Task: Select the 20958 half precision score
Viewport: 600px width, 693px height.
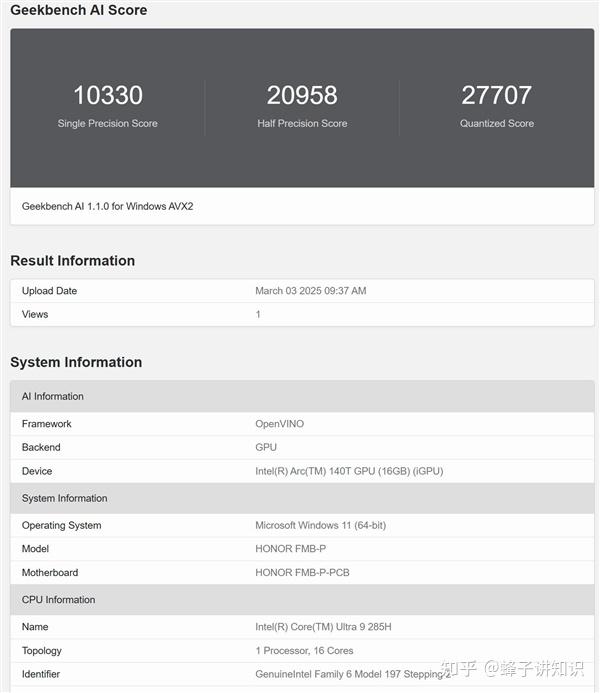Action: point(302,95)
